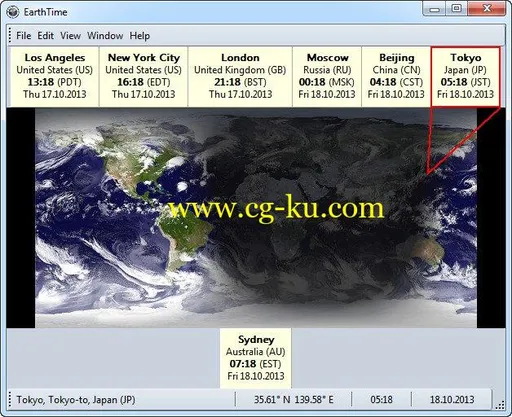This screenshot has height=417, width=512.
Task: Click the EarthTime globe icon in title bar
Action: click(x=13, y=12)
